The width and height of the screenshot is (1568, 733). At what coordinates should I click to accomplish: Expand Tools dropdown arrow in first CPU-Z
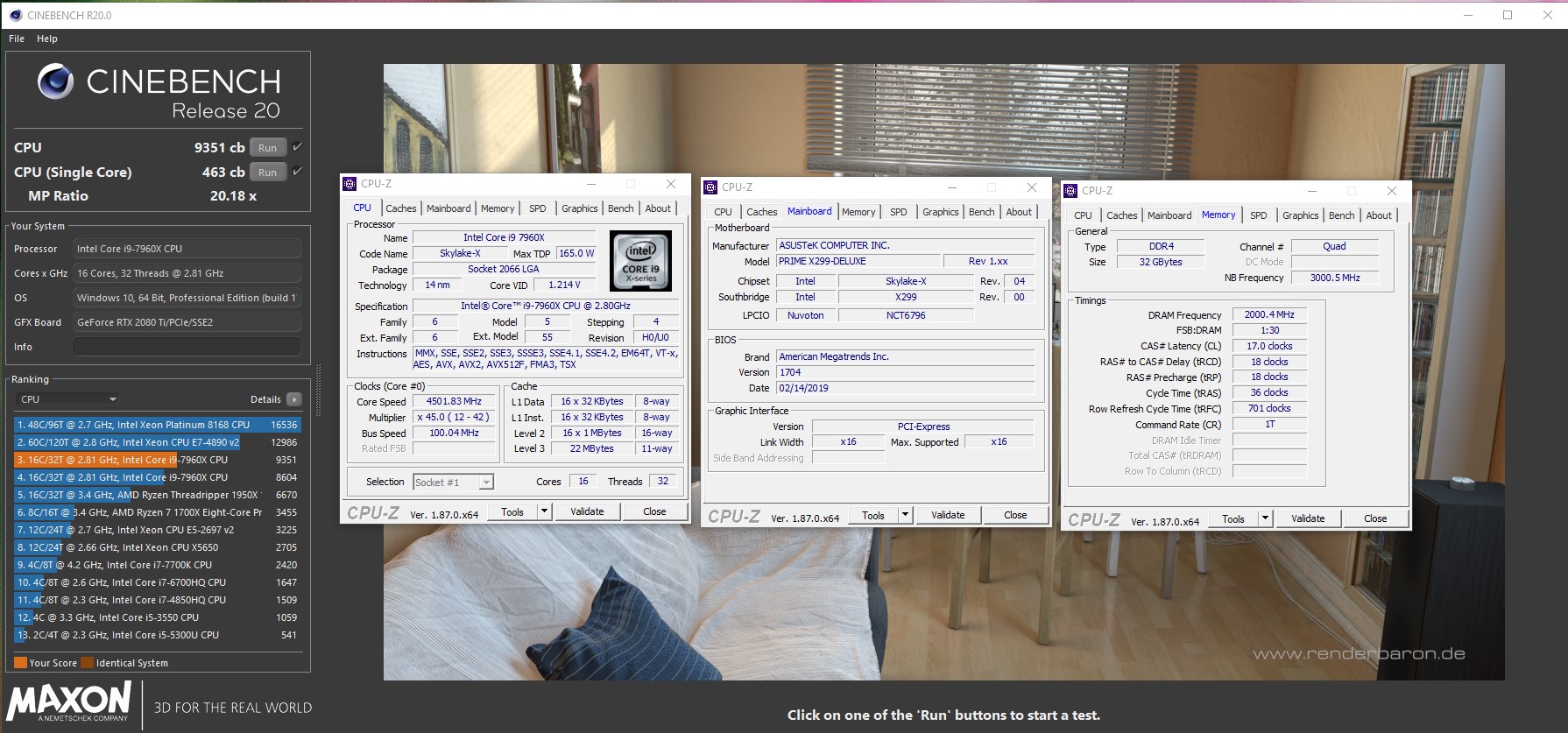coord(544,512)
